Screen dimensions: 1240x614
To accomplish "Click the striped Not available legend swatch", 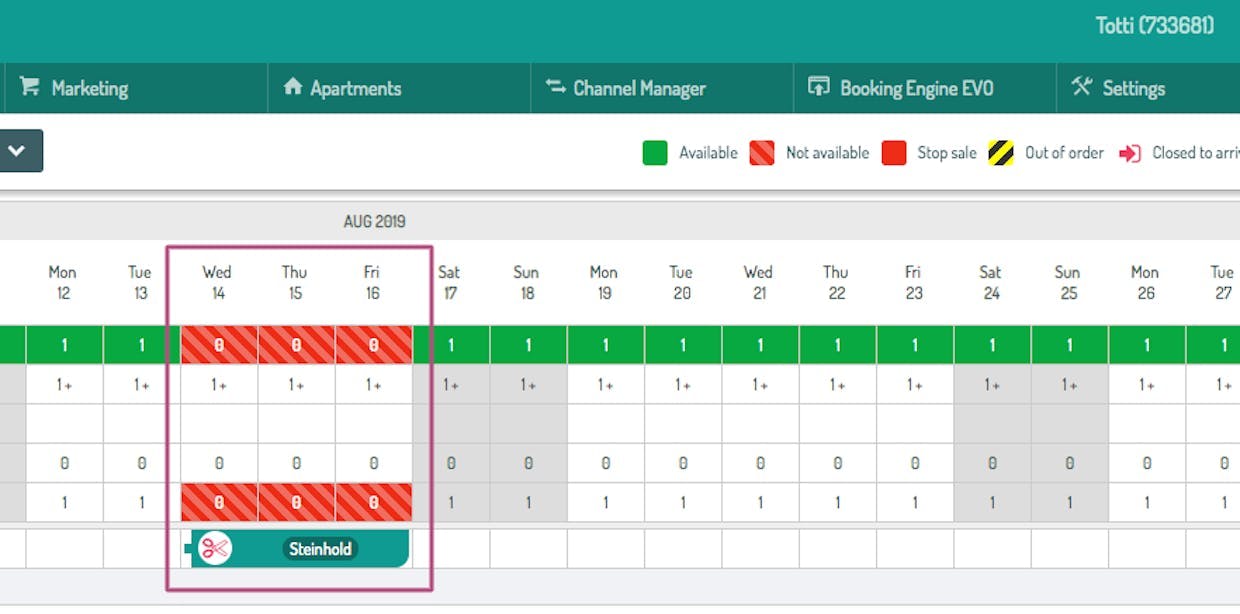I will tap(762, 153).
